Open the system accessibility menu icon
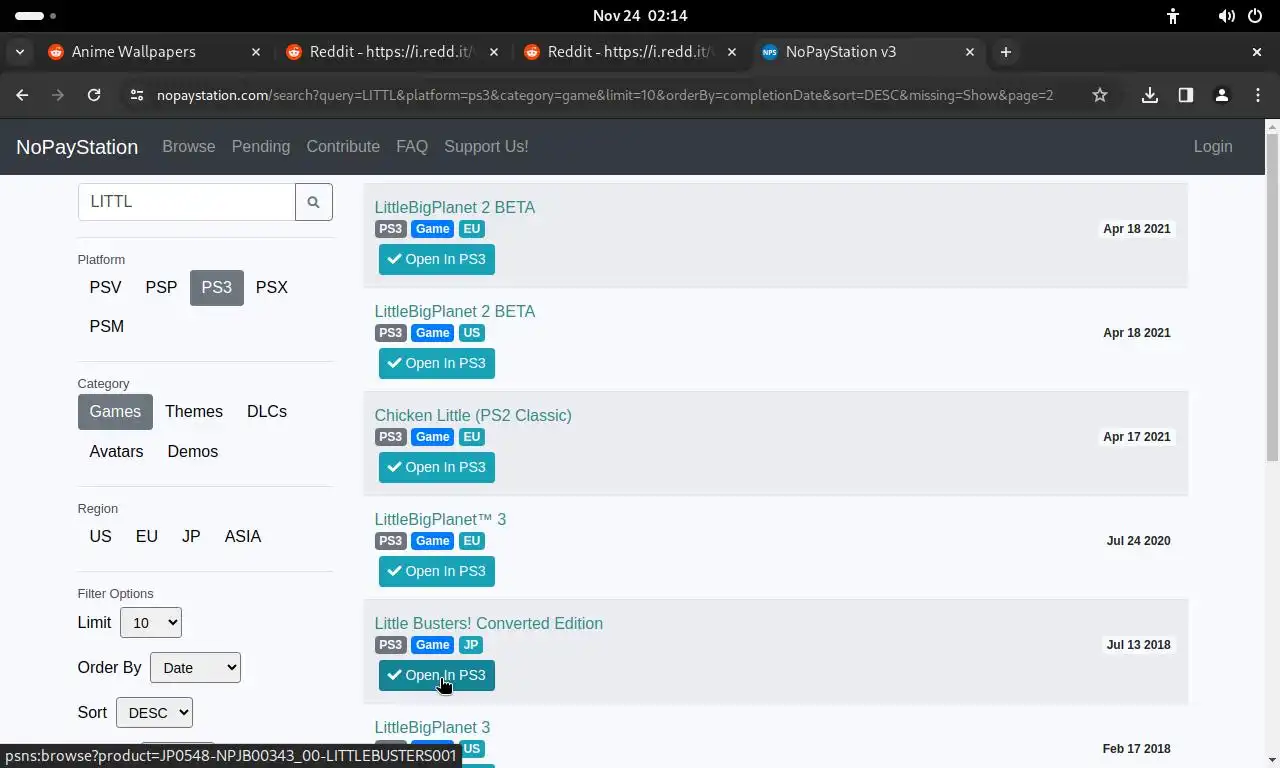Screen dimensions: 1280x768 click(x=1173, y=16)
